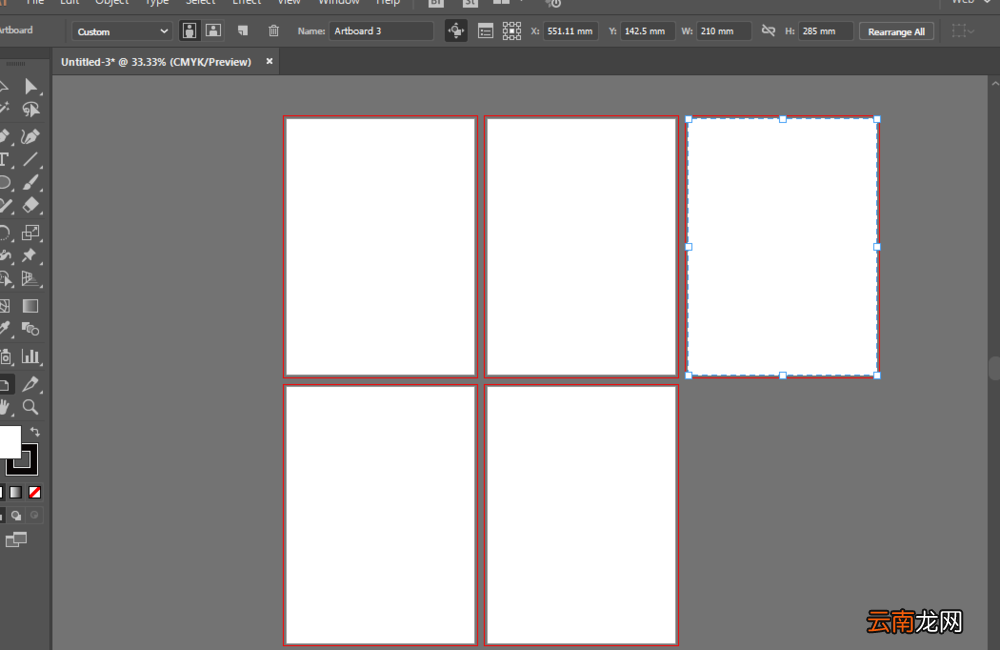
Task: Click the Rearrange All button
Action: 896,31
